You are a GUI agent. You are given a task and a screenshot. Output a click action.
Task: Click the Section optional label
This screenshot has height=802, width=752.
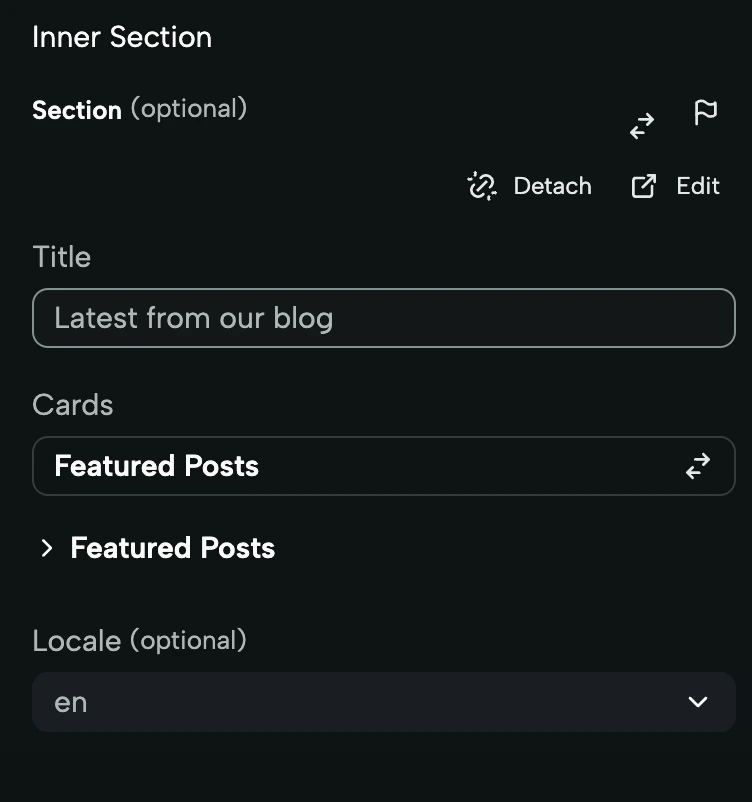point(140,109)
